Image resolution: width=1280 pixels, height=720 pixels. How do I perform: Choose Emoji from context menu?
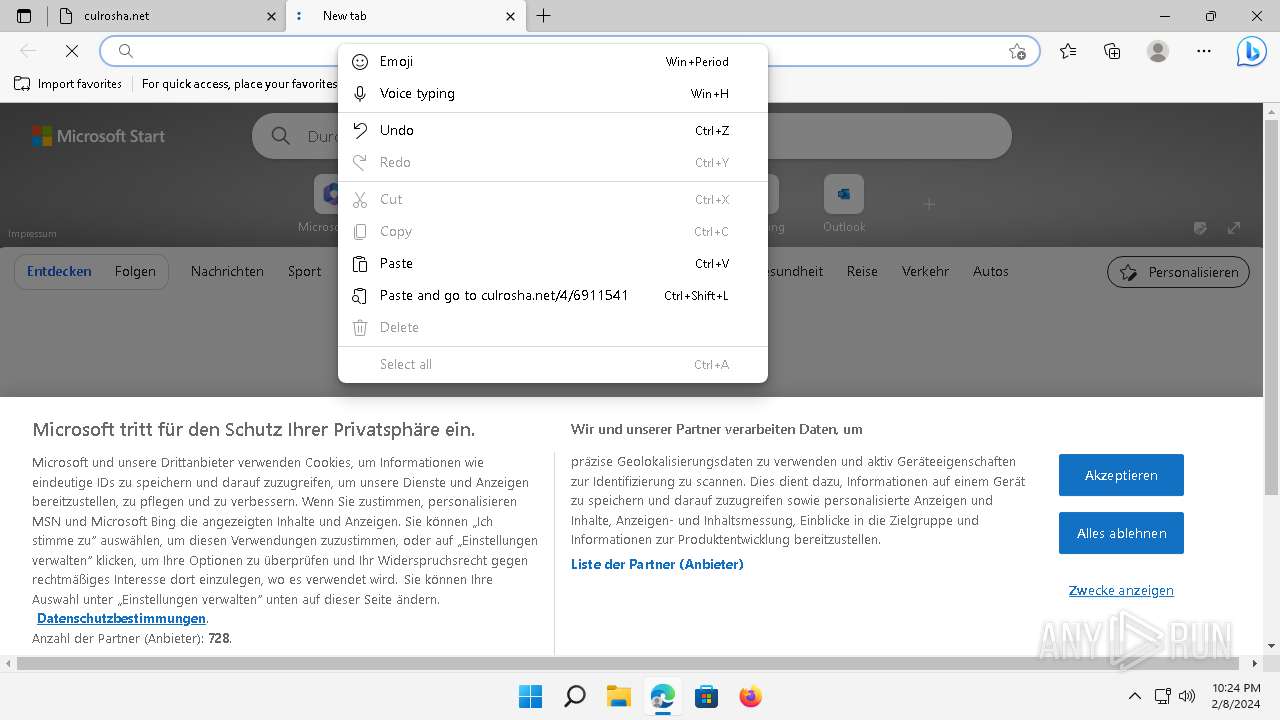click(x=553, y=61)
